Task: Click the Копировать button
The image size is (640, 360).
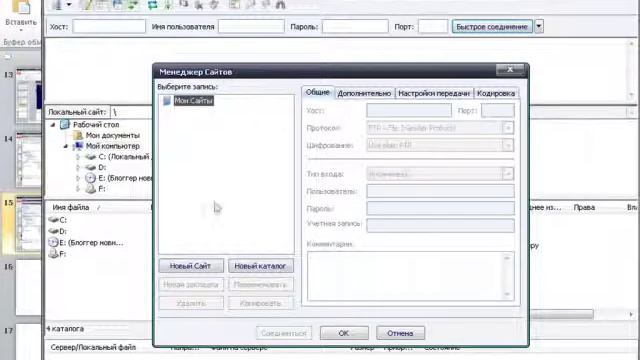Action: (x=260, y=303)
